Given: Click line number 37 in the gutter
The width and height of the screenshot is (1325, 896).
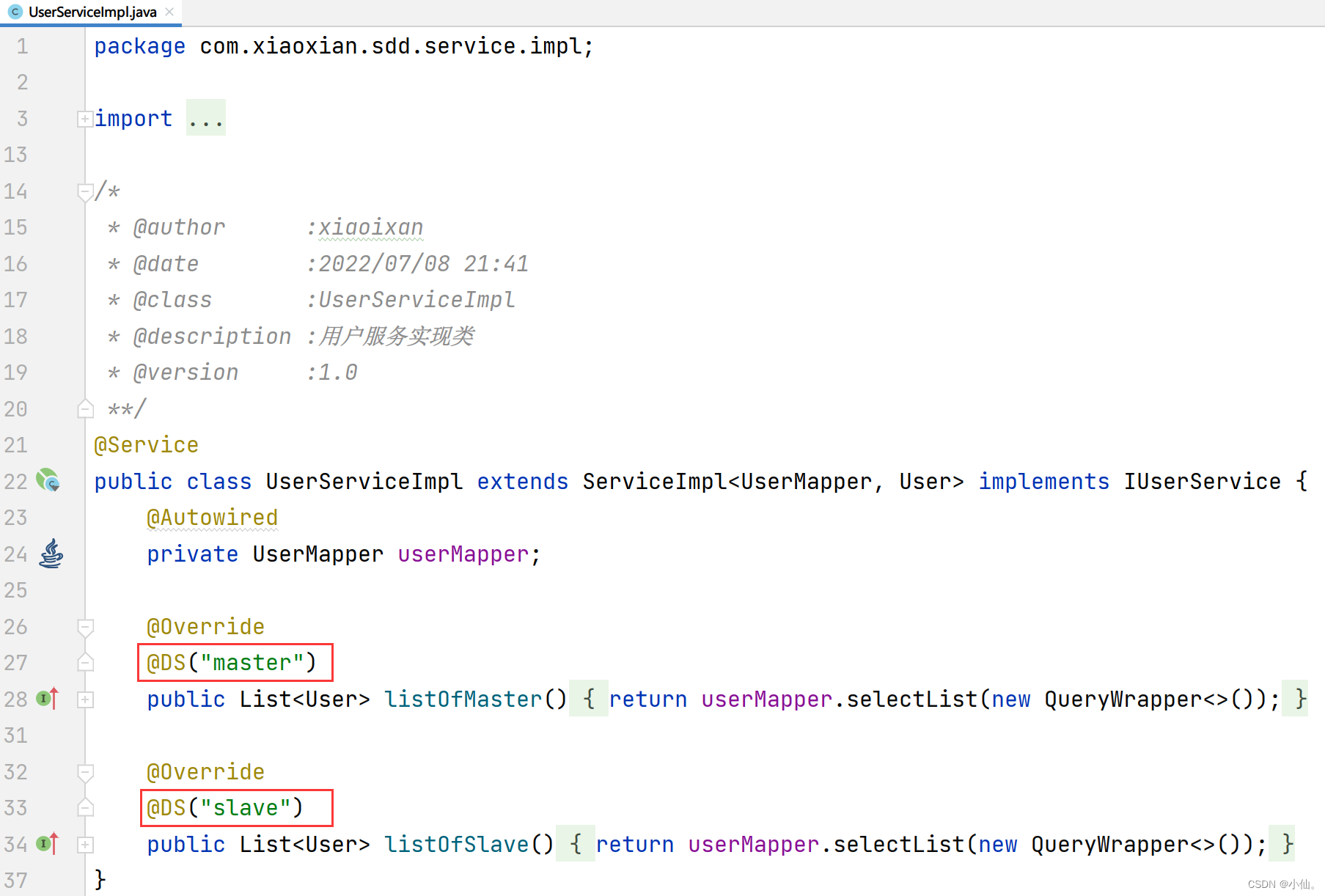Looking at the screenshot, I should coord(16,881).
